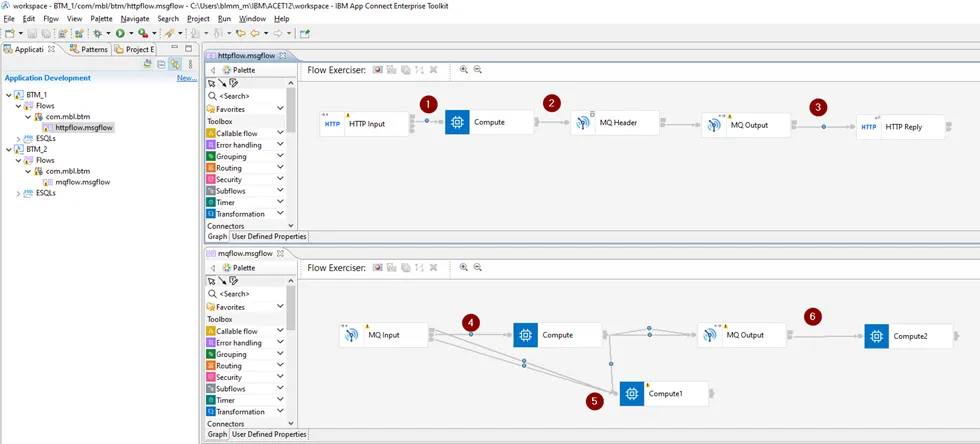Select the MQ Input node in mqflow
Viewport: 980px width, 444px height.
(383, 335)
